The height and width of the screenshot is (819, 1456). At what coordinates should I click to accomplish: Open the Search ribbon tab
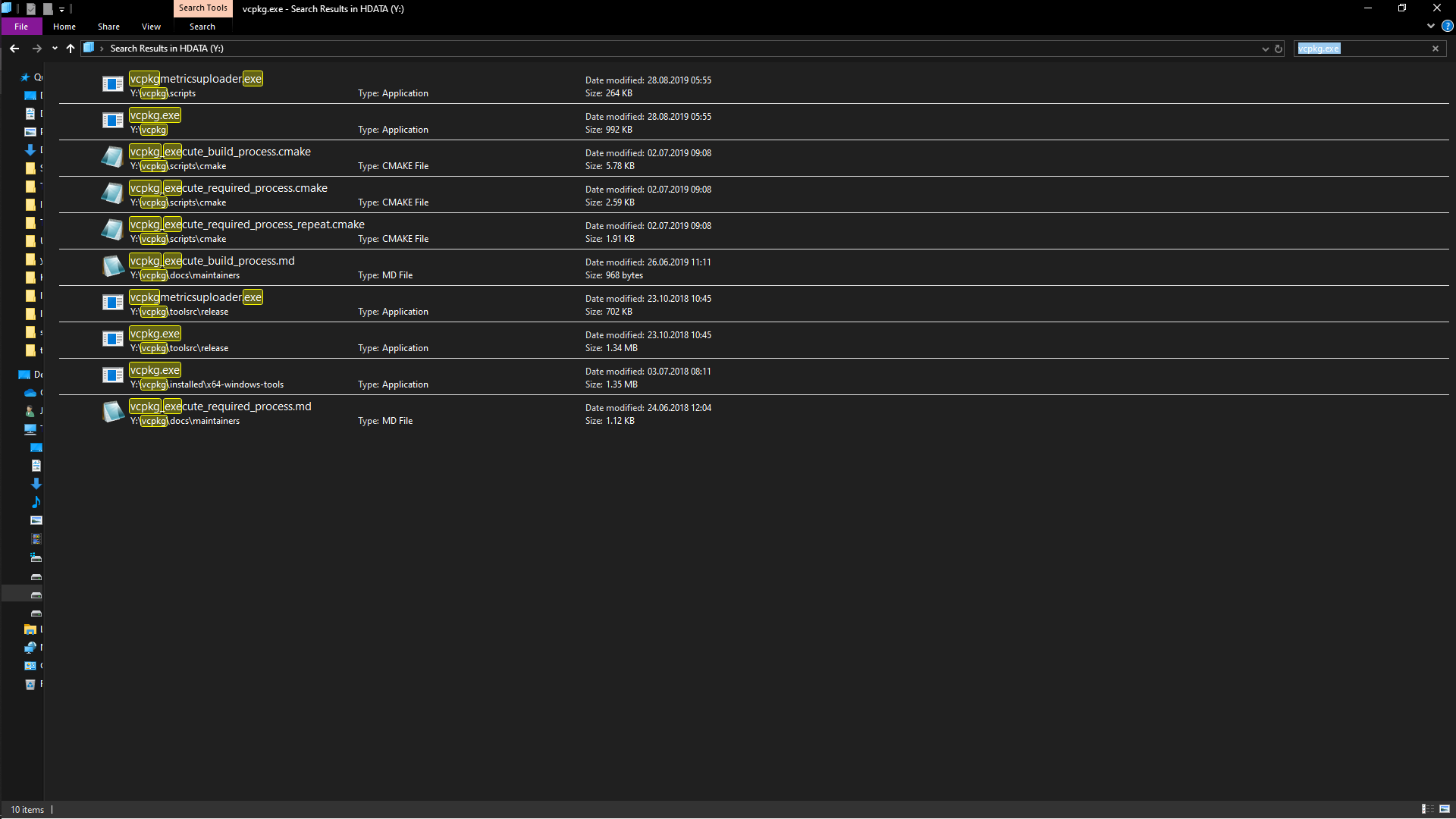(x=202, y=27)
